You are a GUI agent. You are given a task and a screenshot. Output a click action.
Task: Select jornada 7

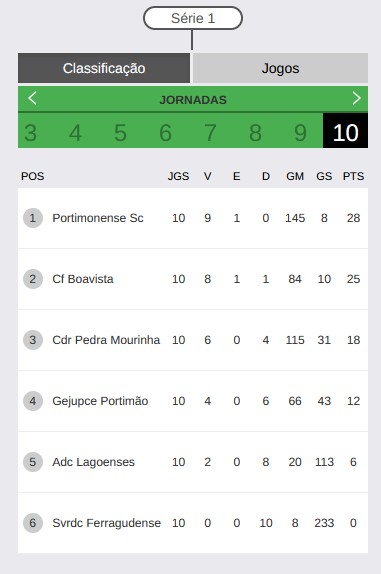click(210, 133)
